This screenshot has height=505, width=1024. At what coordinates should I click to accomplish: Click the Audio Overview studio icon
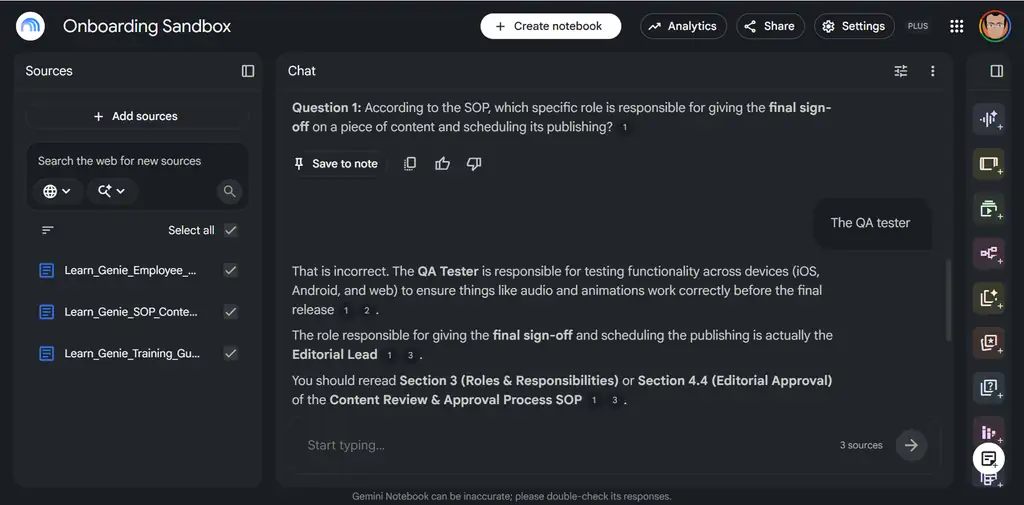(x=989, y=119)
